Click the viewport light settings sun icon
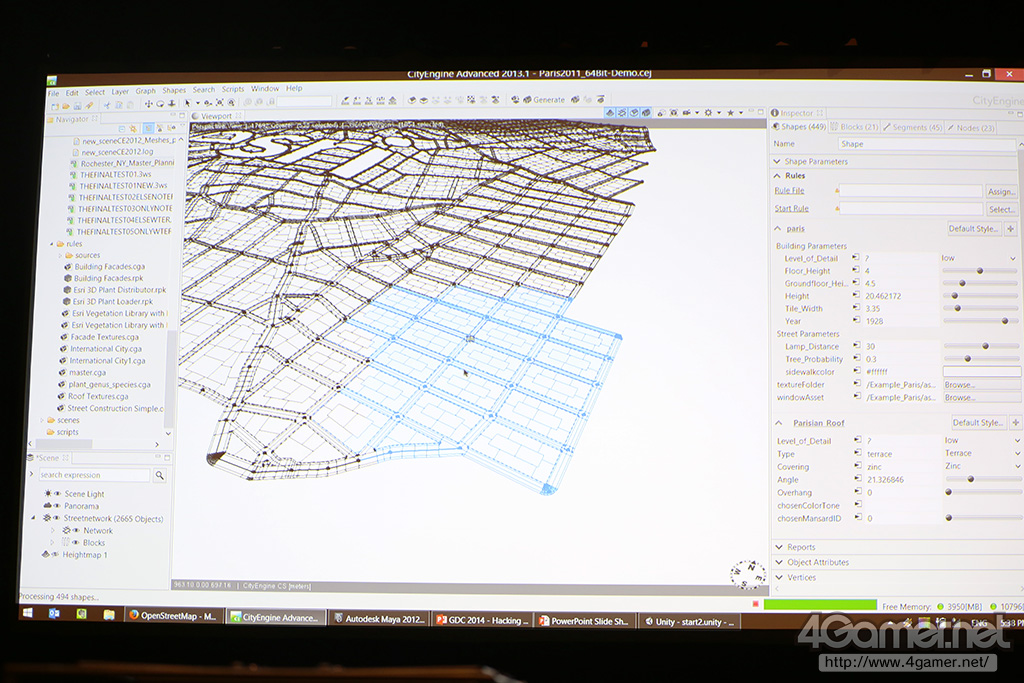 pyautogui.click(x=709, y=113)
